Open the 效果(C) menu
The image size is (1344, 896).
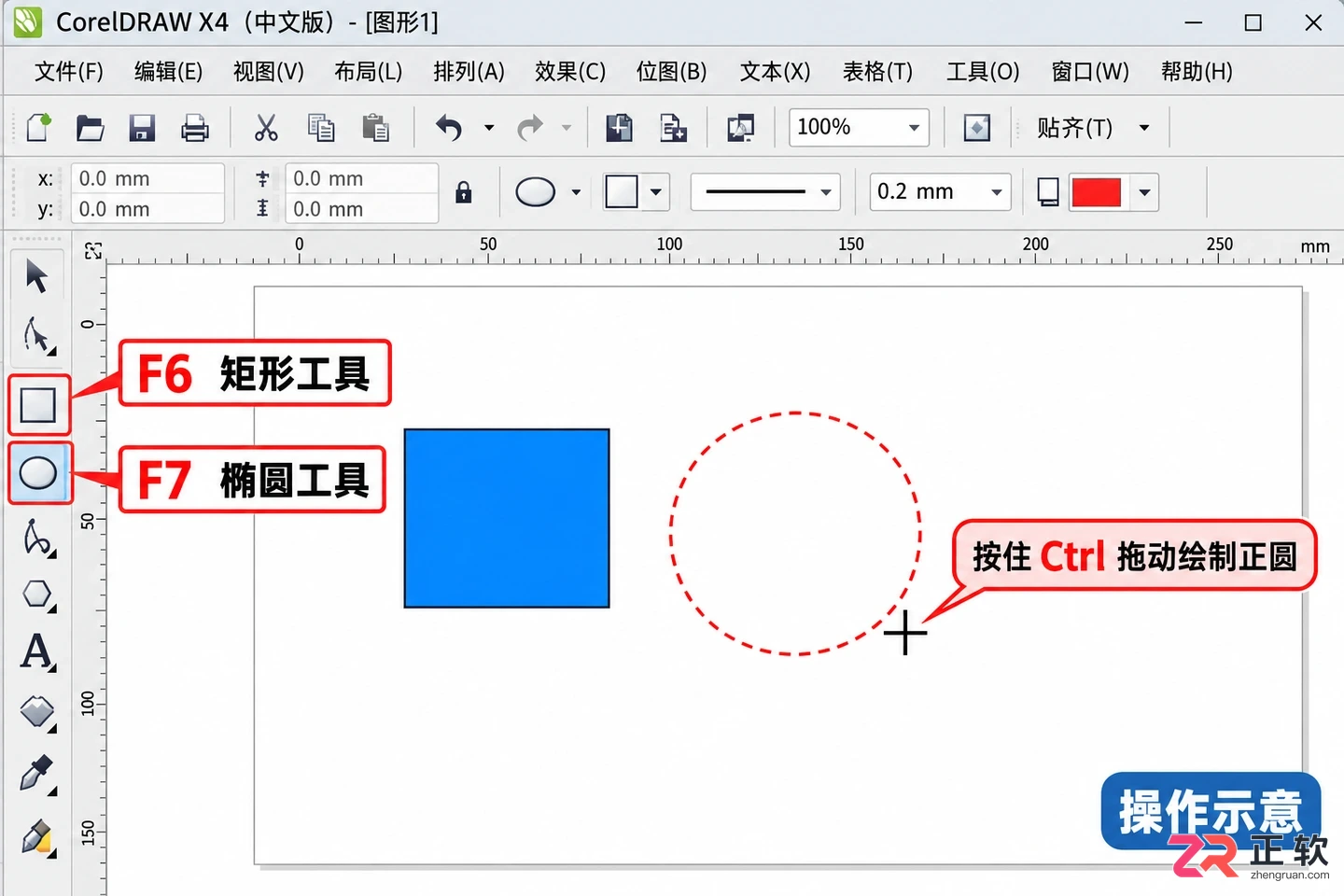tap(570, 72)
